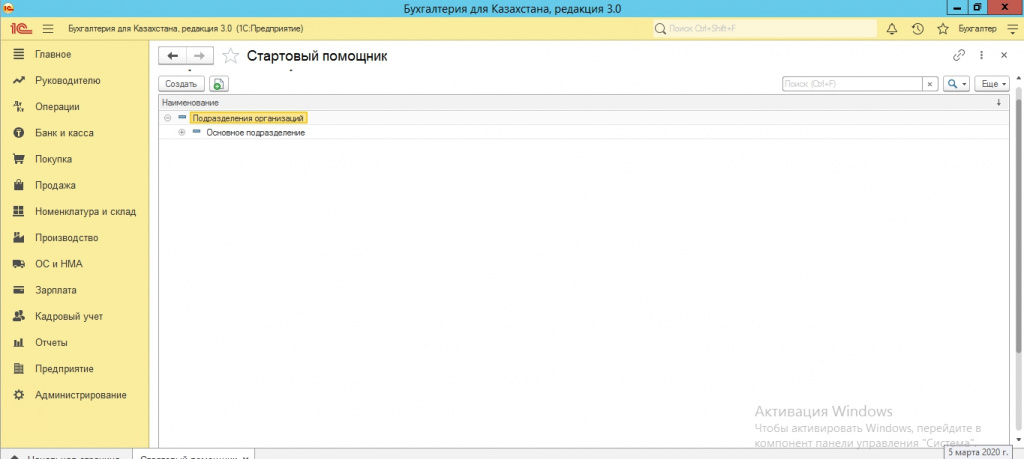The image size is (1024, 459).
Task: Go forward with right arrow button
Action: point(200,56)
